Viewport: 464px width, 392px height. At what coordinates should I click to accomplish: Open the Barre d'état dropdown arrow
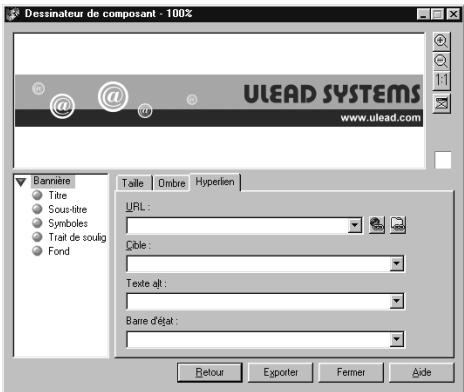(396, 339)
